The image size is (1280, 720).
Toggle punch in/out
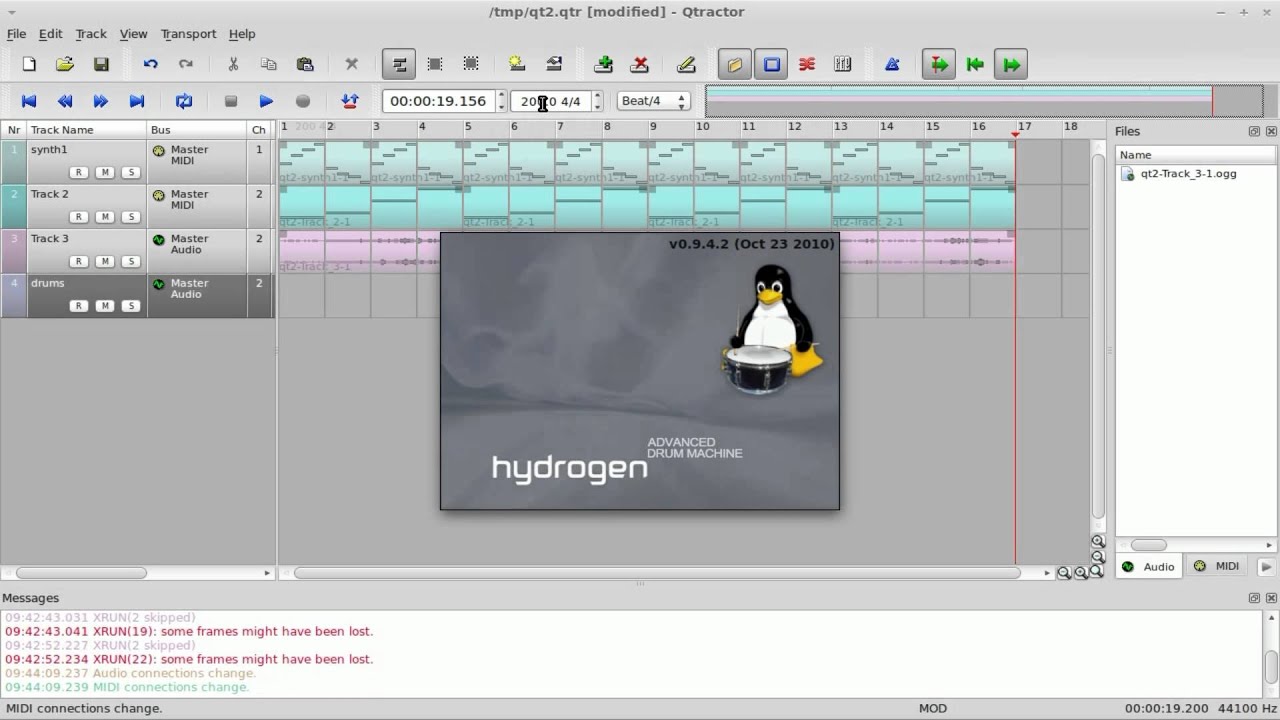point(350,101)
